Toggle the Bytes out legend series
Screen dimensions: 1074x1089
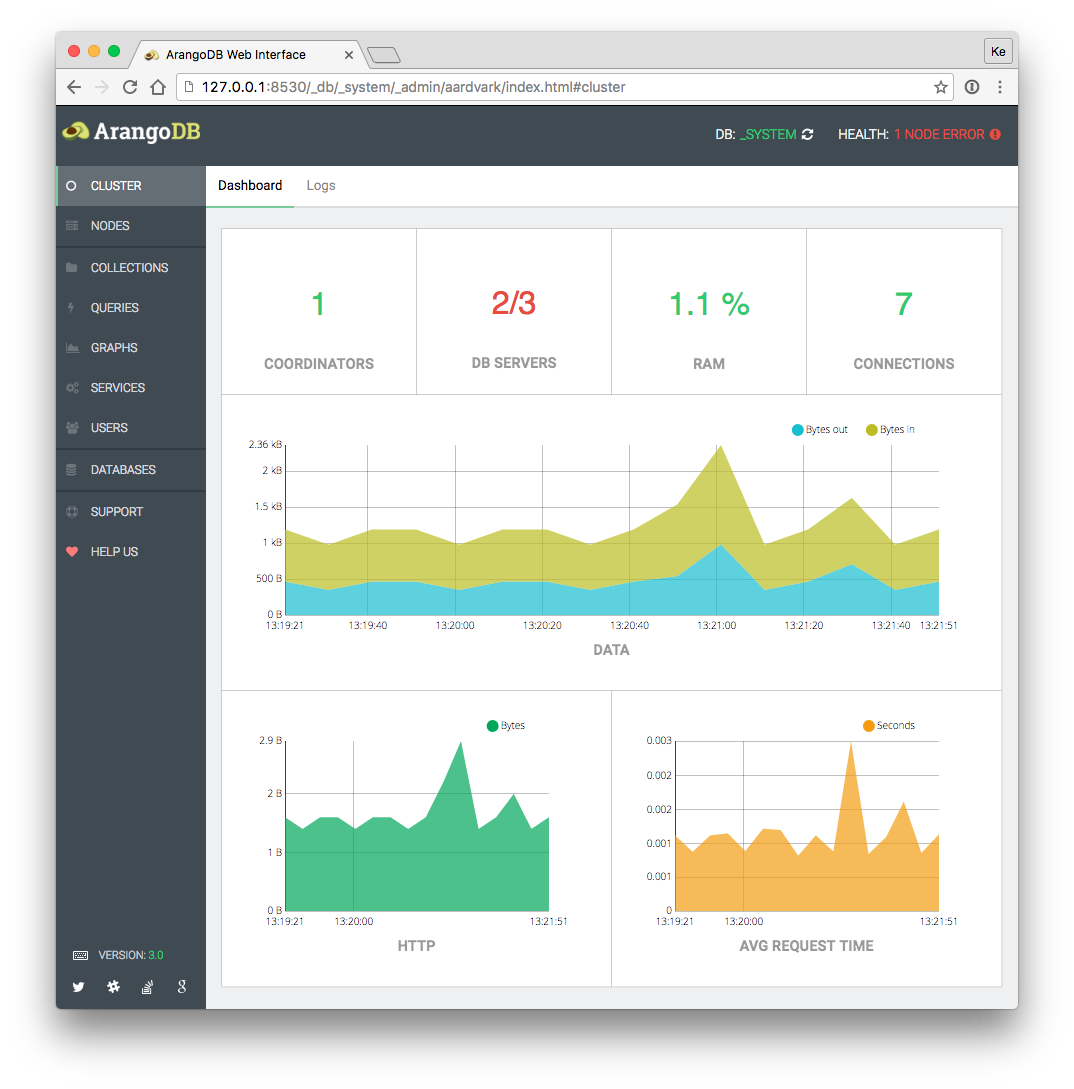[x=820, y=430]
